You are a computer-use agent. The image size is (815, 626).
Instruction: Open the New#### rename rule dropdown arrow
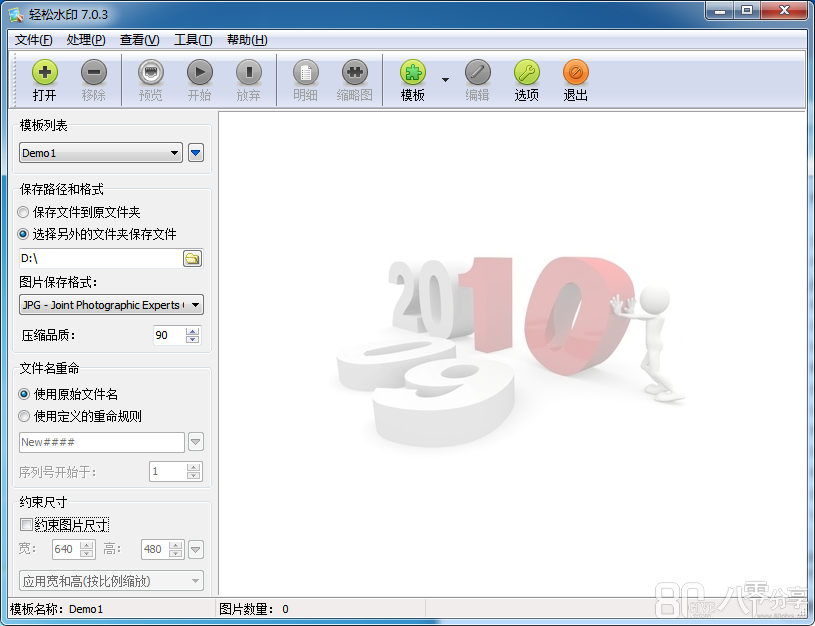click(195, 442)
